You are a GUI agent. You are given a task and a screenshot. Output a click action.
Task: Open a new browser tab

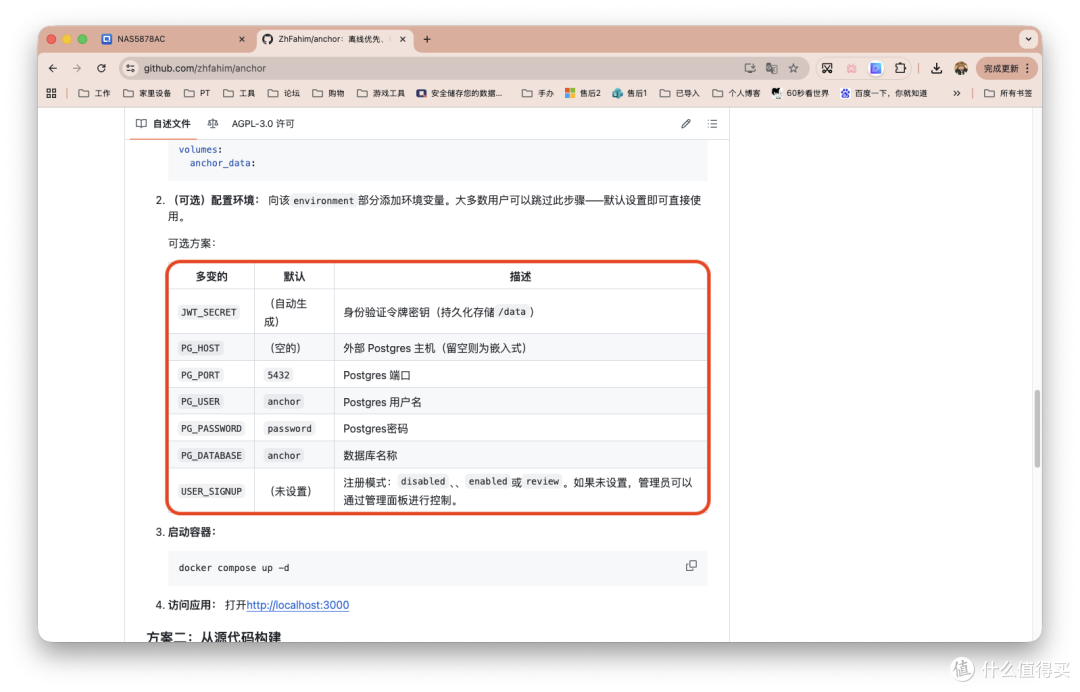pos(427,39)
